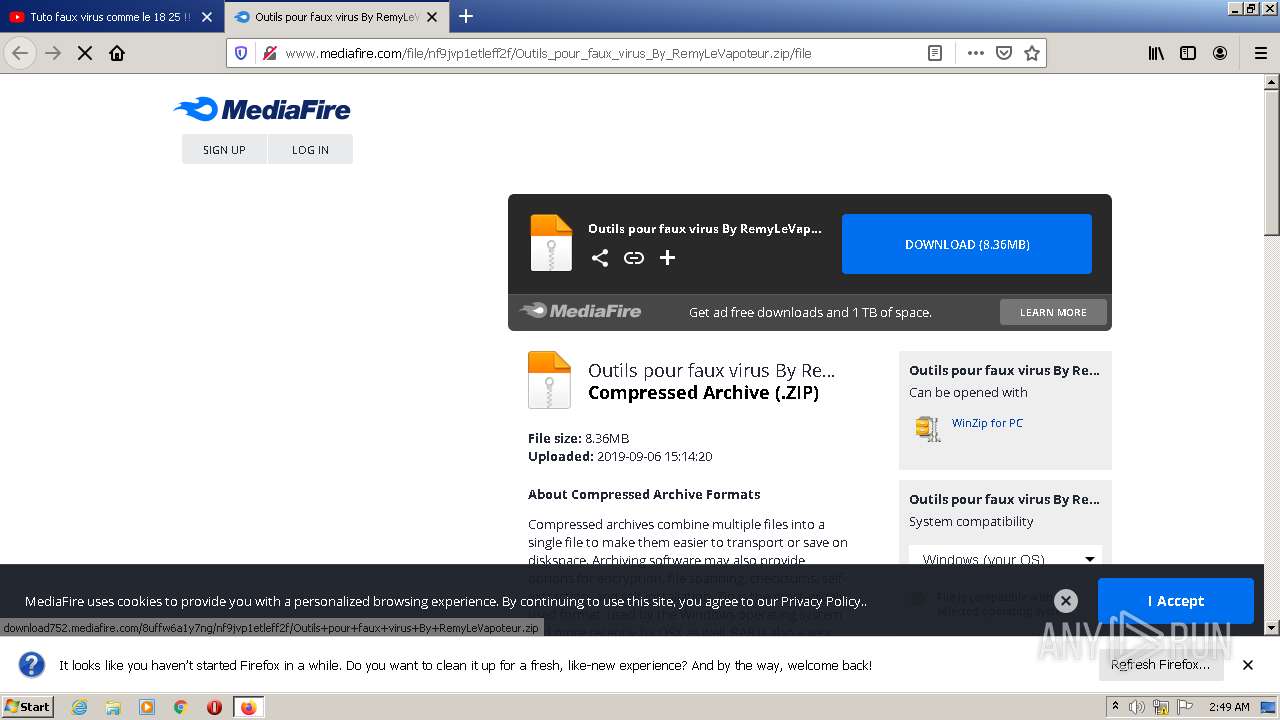Image resolution: width=1280 pixels, height=720 pixels.
Task: Share the file with the share icon
Action: [599, 258]
